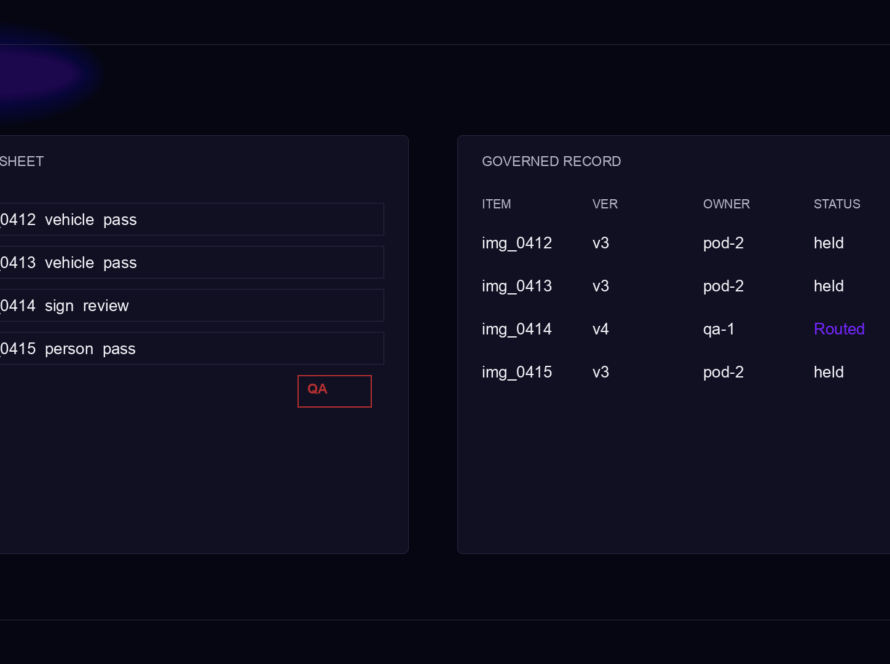Click the v4 version cell
This screenshot has height=664, width=890.
click(x=601, y=330)
